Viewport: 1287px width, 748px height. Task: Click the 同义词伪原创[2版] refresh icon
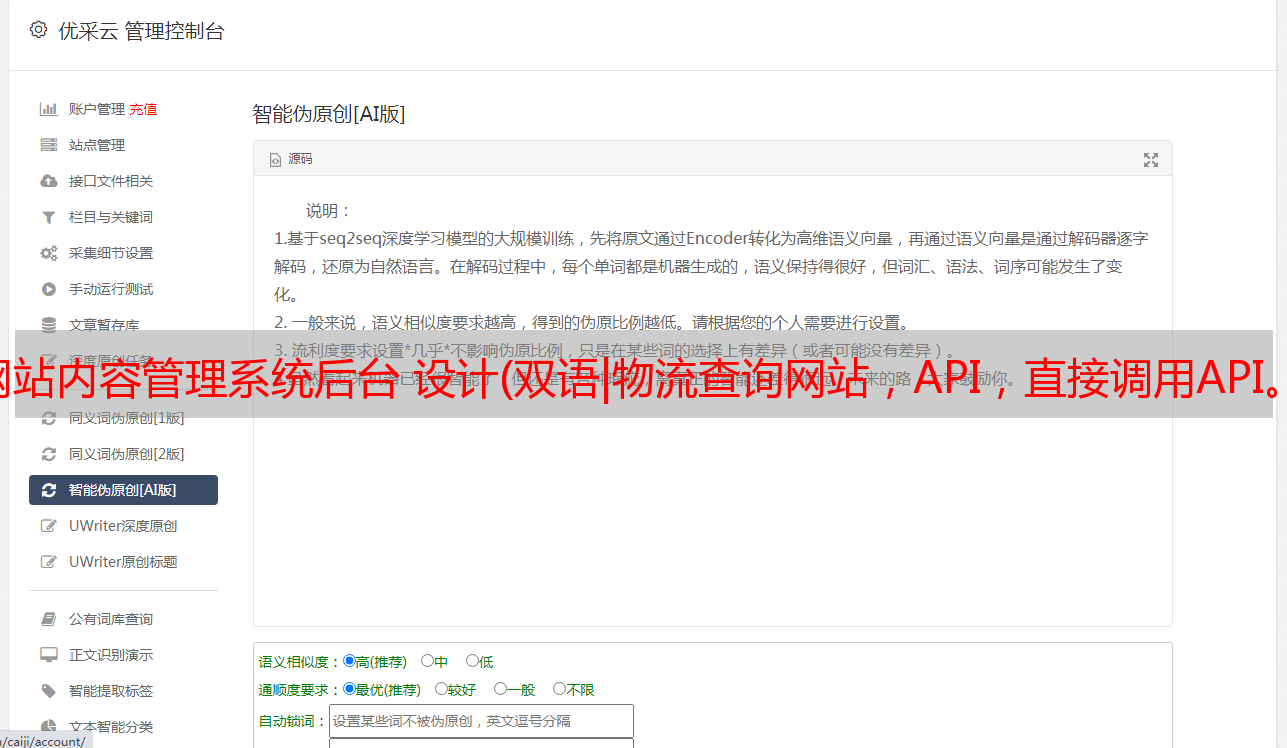(x=48, y=454)
